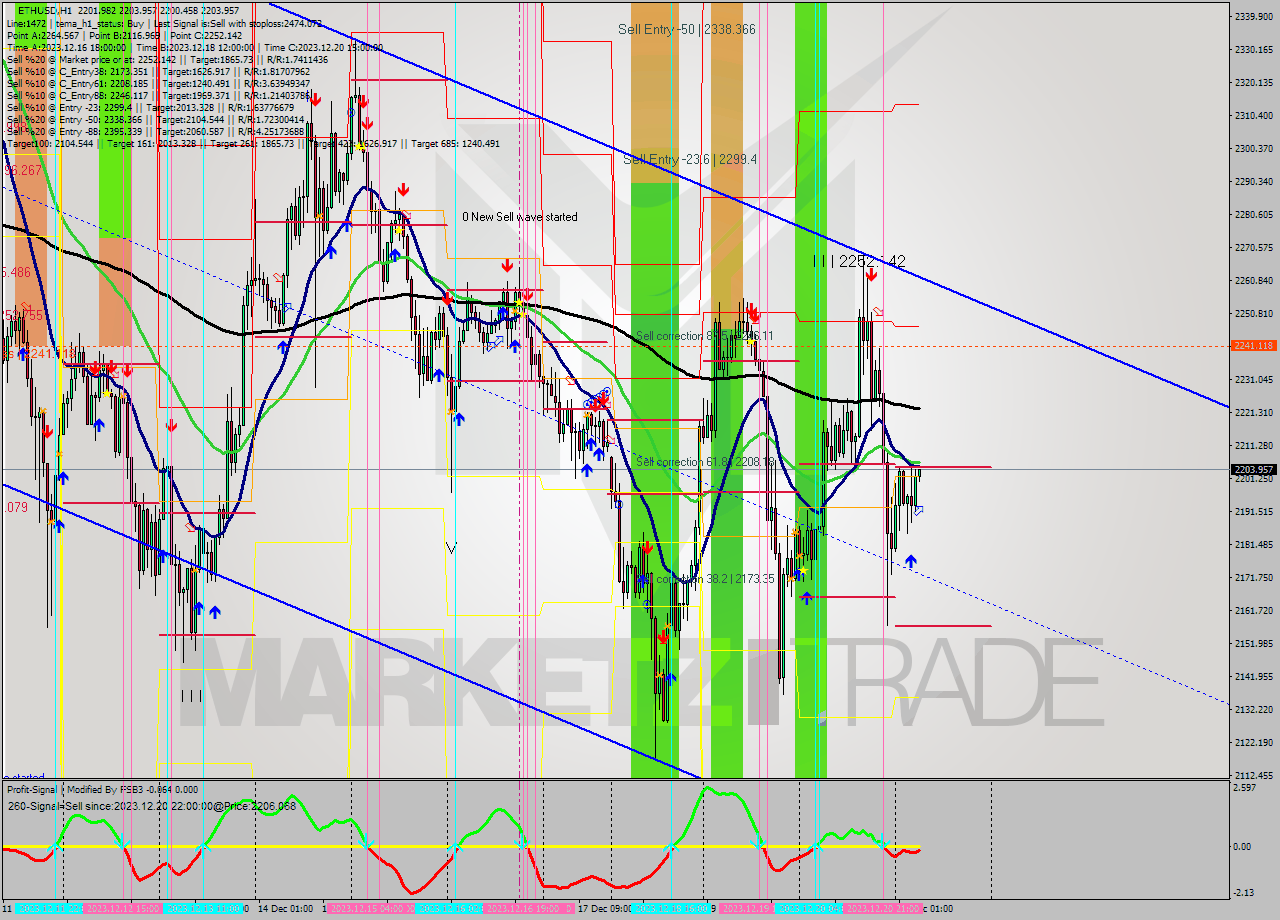Click the orange 2241.118 price level tag
The width and height of the screenshot is (1280, 920).
pos(1254,345)
